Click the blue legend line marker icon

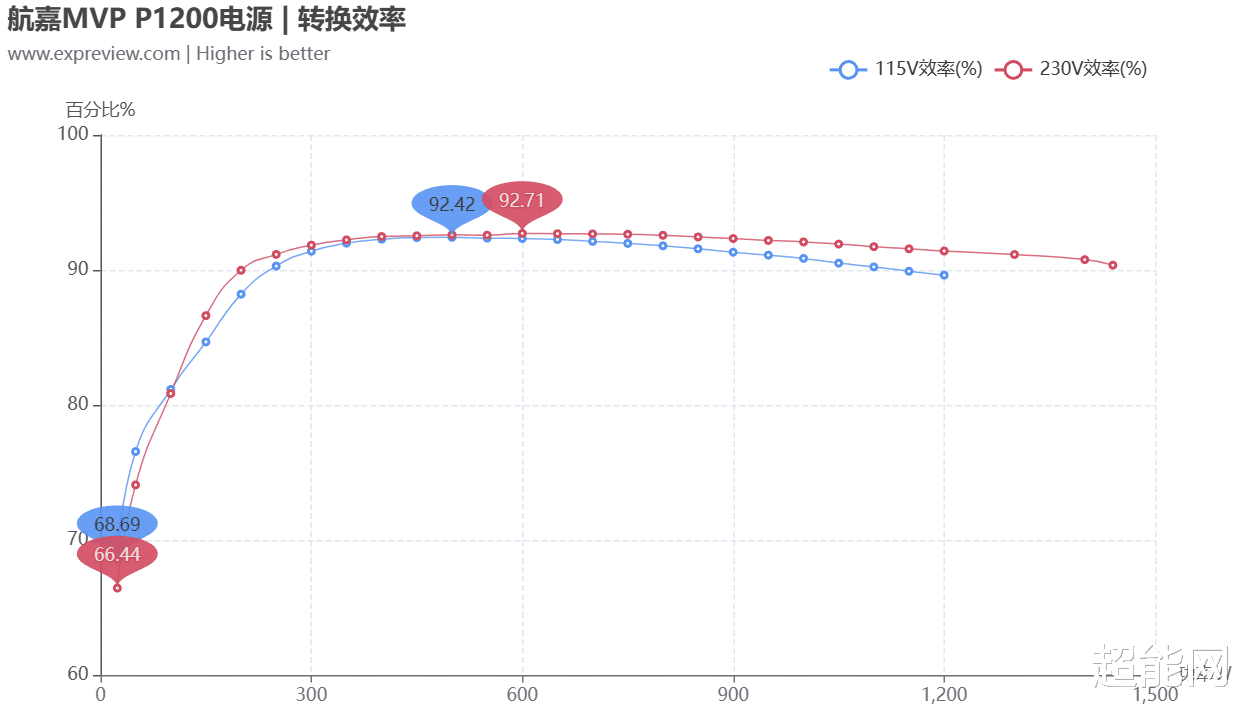[x=849, y=69]
